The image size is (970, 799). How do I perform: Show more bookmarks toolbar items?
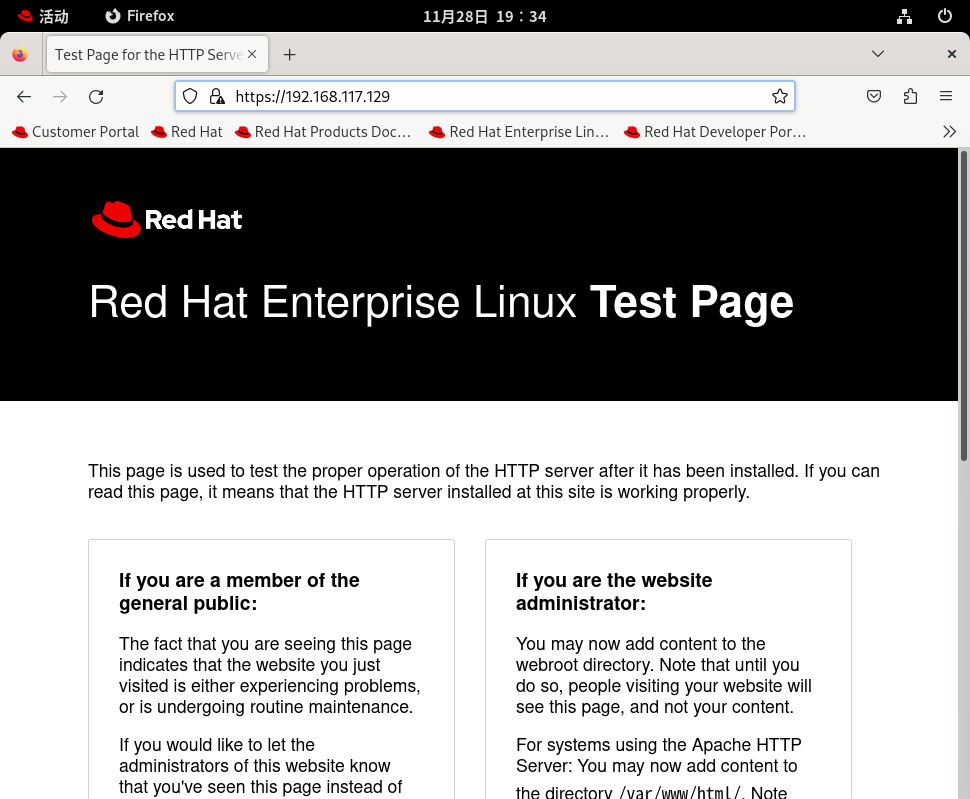point(950,132)
